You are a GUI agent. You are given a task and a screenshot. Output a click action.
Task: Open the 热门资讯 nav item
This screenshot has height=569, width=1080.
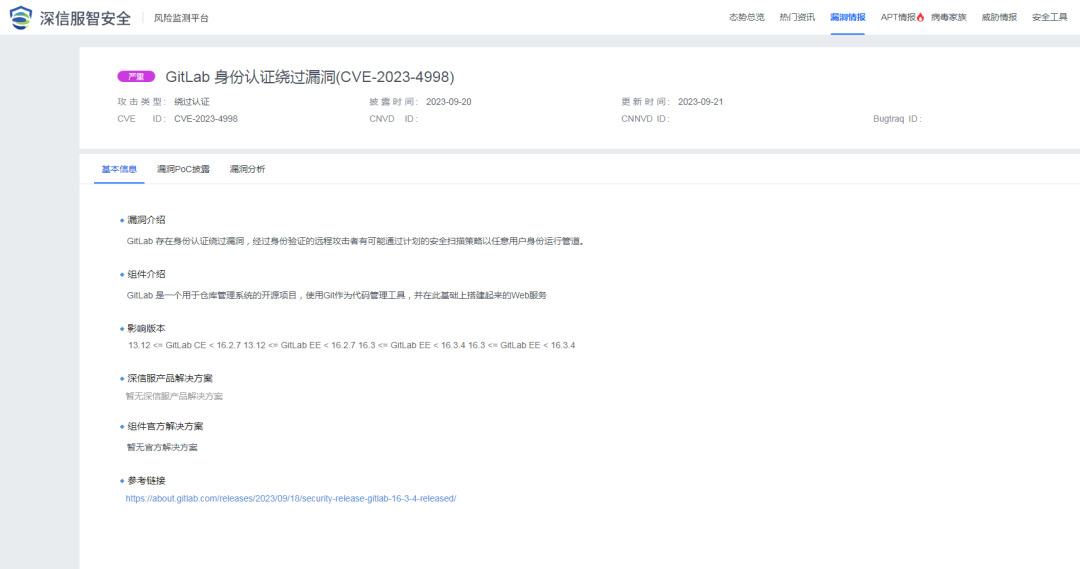[x=797, y=17]
